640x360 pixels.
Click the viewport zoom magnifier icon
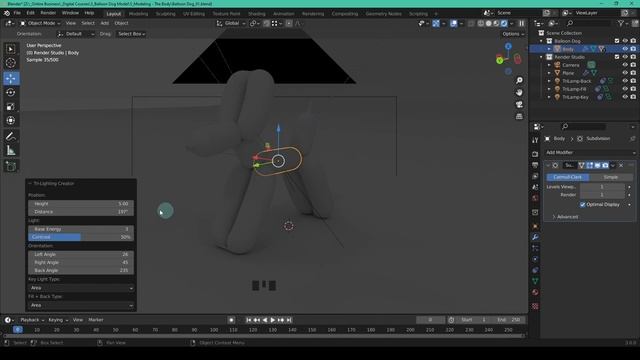(x=519, y=80)
